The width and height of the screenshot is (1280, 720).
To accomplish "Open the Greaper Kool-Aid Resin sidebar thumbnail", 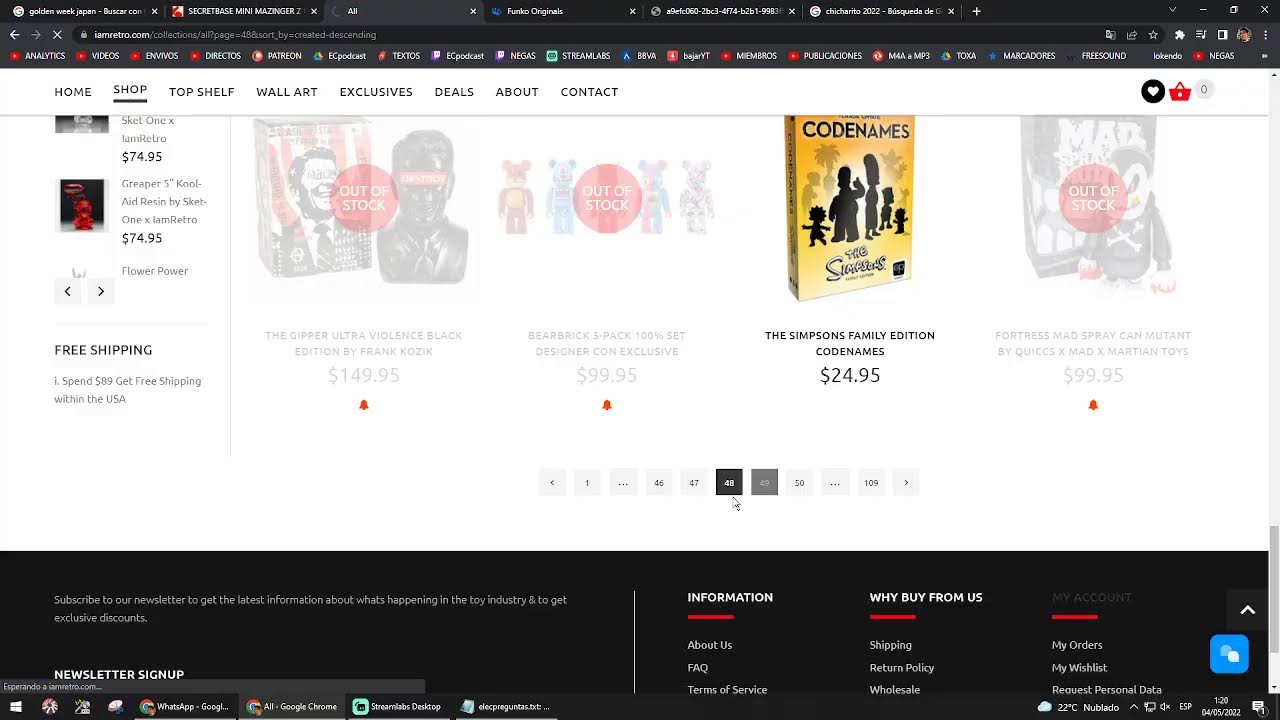I will coord(82,205).
